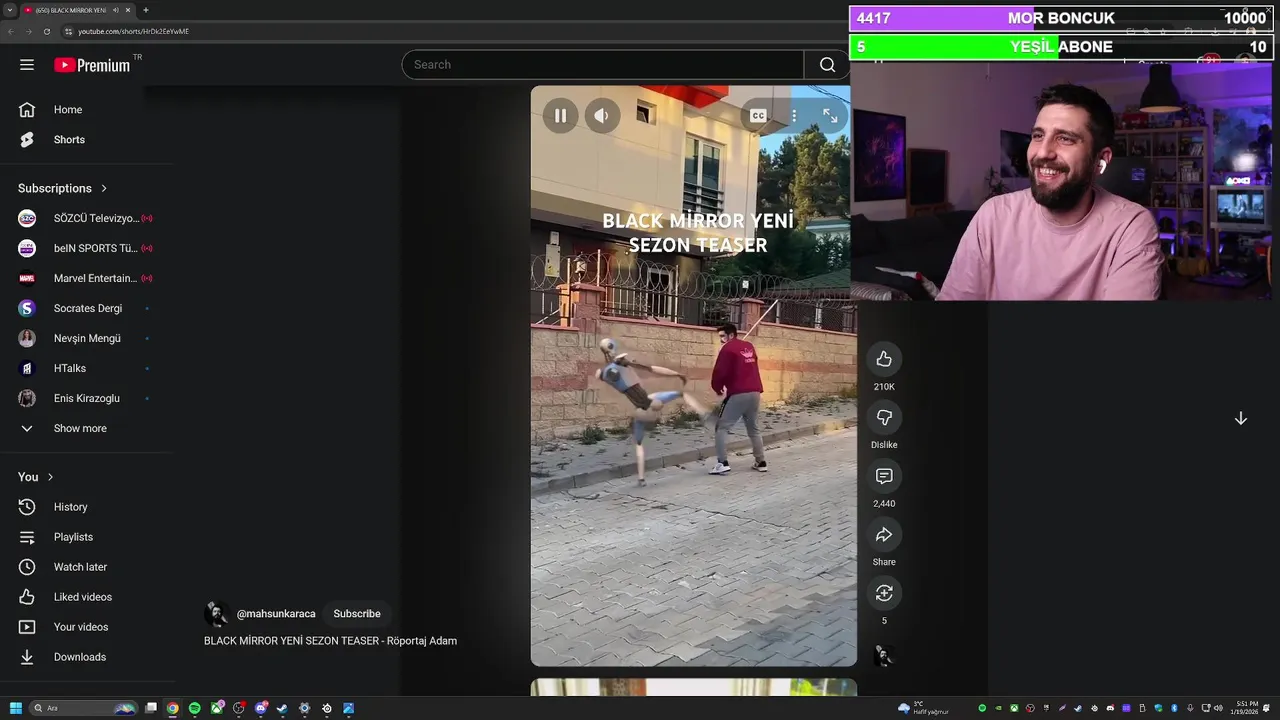This screenshot has width=1280, height=720.
Task: Dislike the Short with thumbs down
Action: tap(884, 417)
